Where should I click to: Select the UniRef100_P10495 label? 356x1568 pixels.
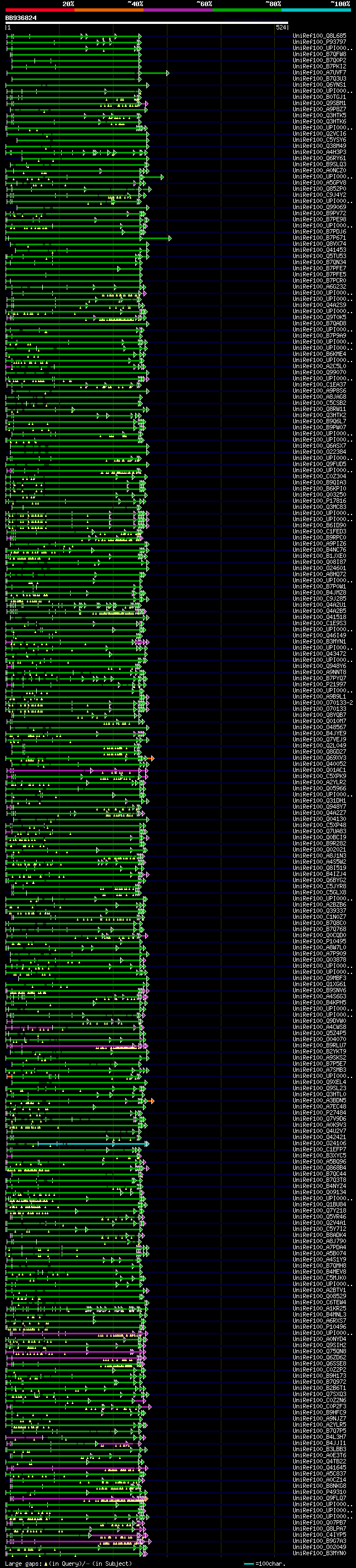[x=319, y=941]
